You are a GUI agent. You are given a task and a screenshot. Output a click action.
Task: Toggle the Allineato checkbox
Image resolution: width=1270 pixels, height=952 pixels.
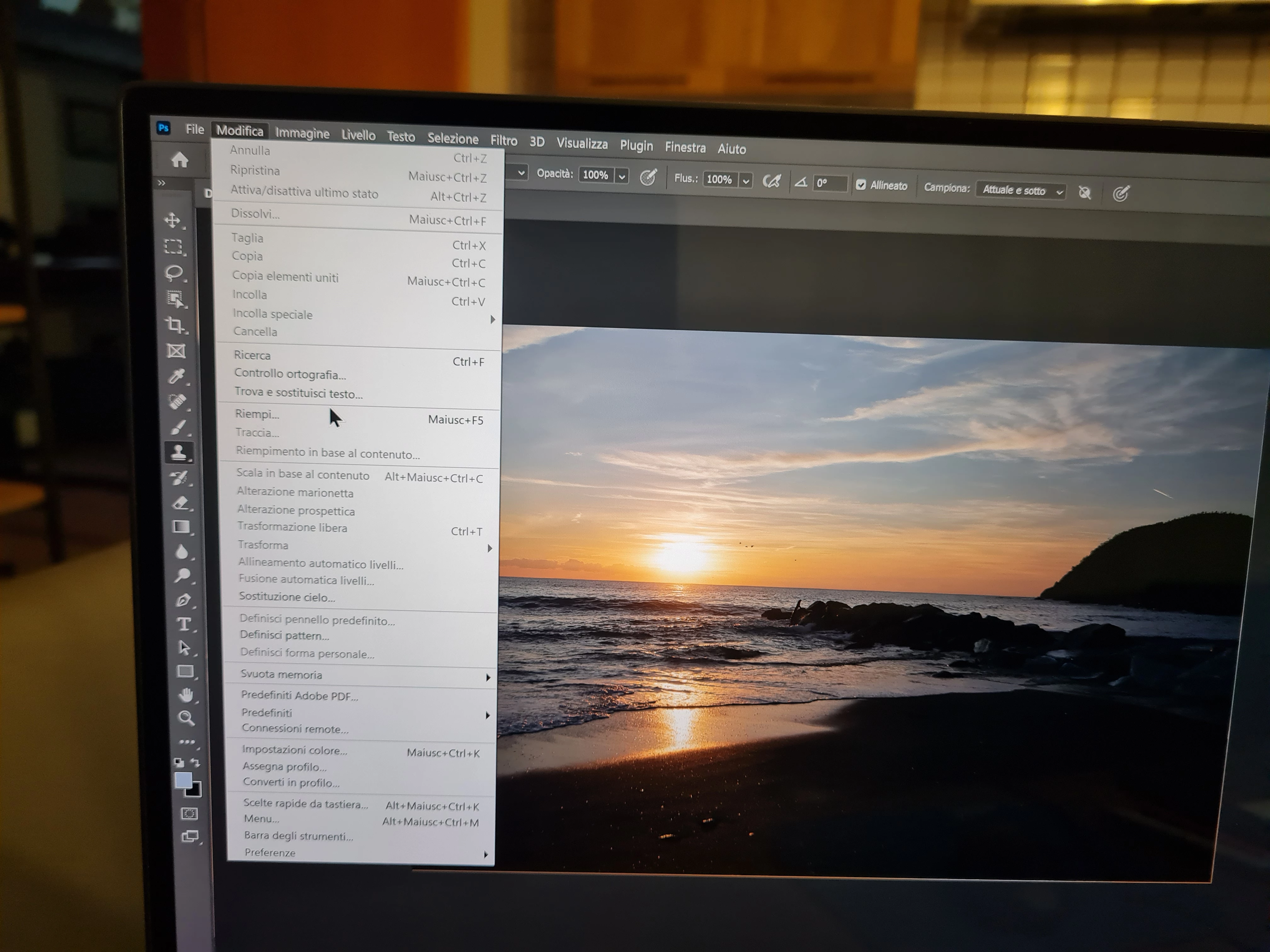point(861,185)
